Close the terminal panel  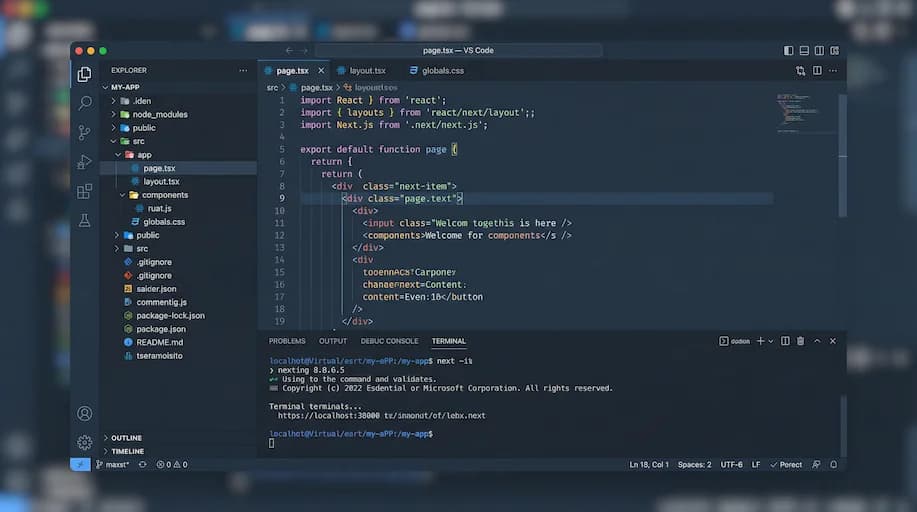tap(833, 341)
